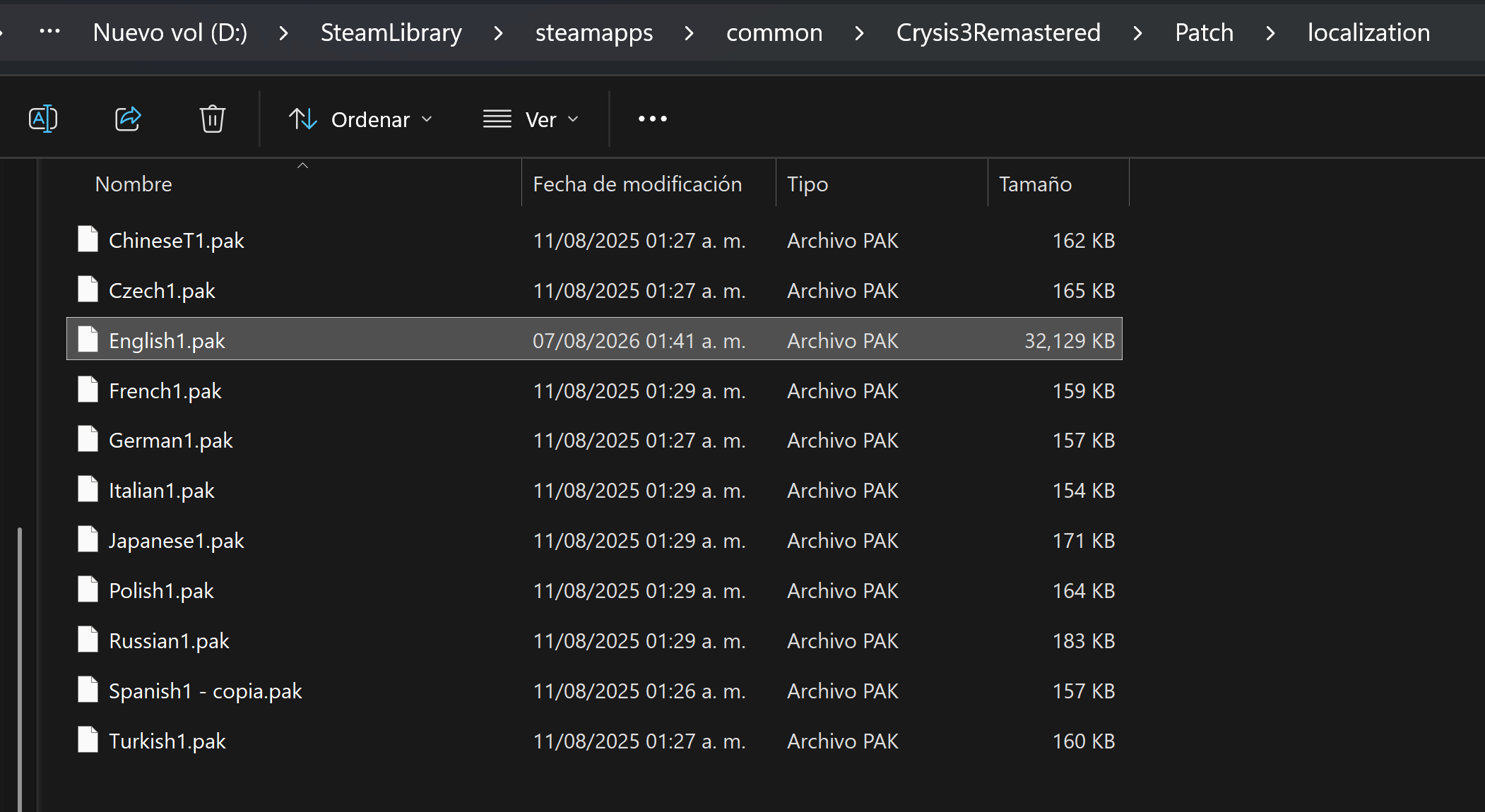This screenshot has height=812, width=1485.
Task: Select file Japanese1.pak
Action: [x=594, y=541]
